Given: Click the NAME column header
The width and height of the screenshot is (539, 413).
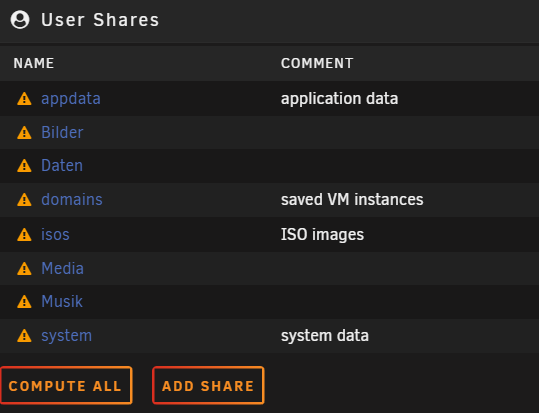Looking at the screenshot, I should coord(34,63).
